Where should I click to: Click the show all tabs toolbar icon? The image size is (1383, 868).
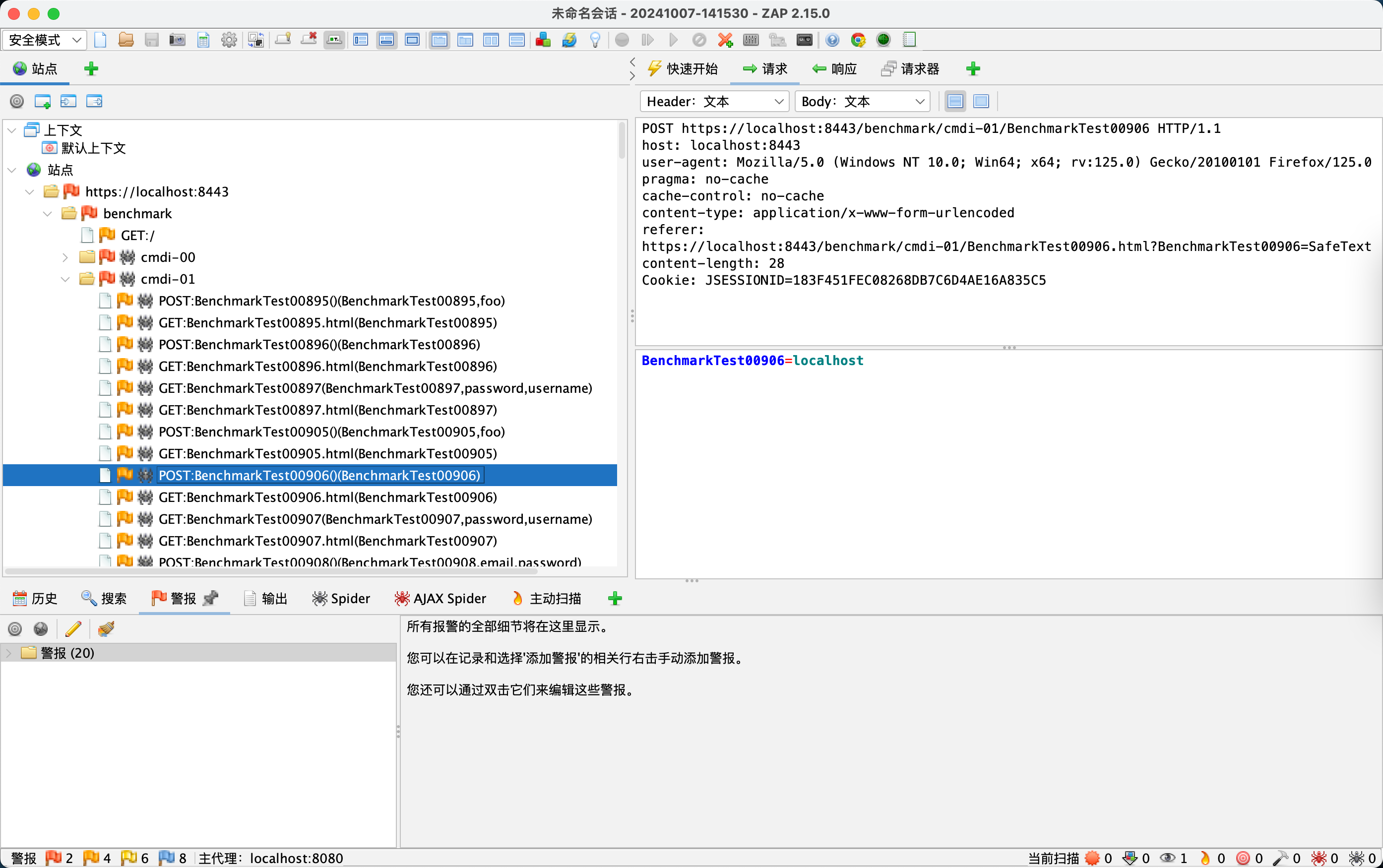283,40
